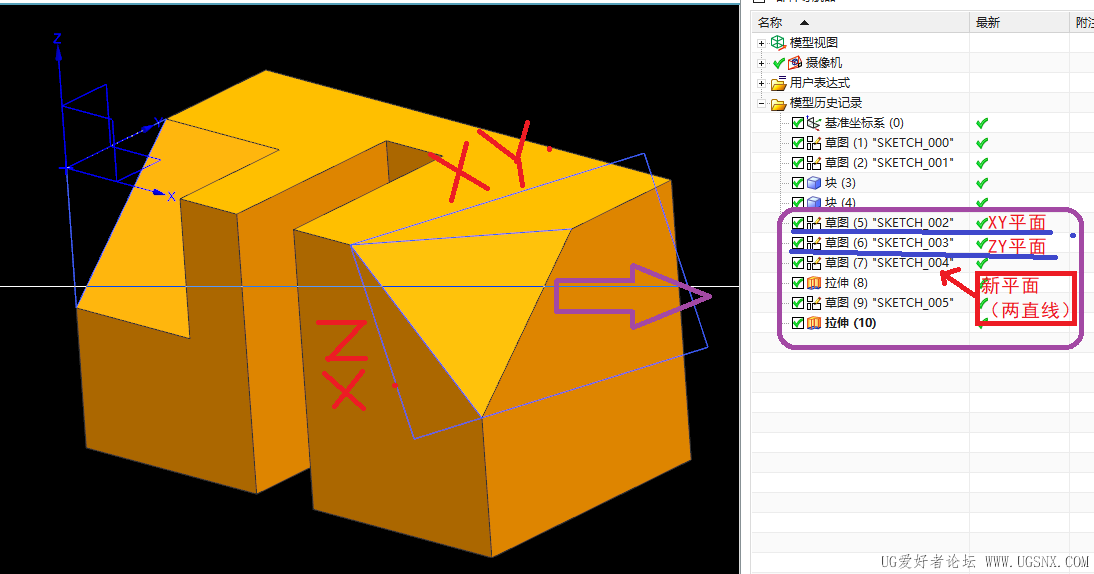Viewport: 1094px width, 574px height.
Task: Disable the 拉伸 (10) feature checkbox
Action: click(x=797, y=323)
